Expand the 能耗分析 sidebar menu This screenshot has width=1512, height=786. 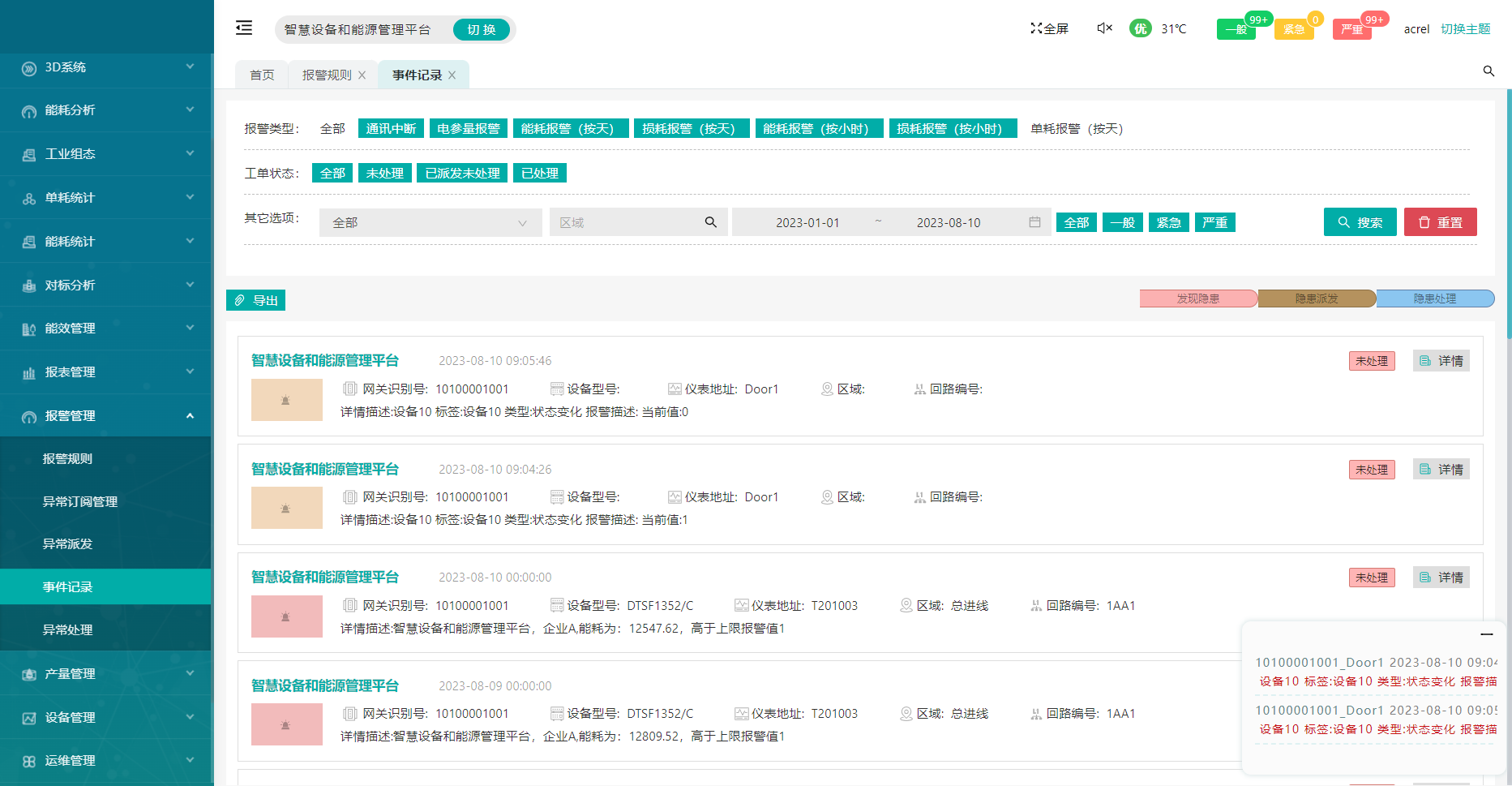tap(105, 110)
